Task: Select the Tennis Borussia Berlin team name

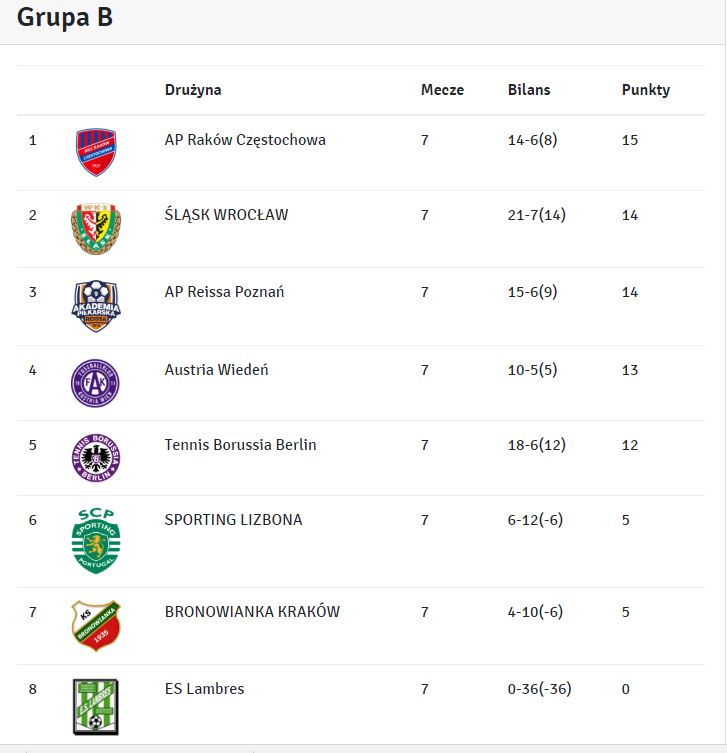Action: click(x=240, y=445)
